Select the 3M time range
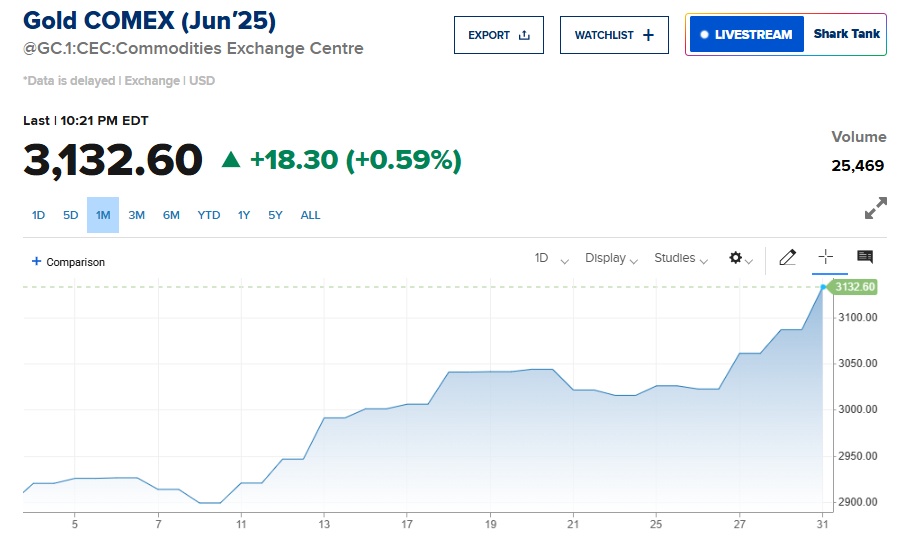This screenshot has width=897, height=554. (137, 215)
